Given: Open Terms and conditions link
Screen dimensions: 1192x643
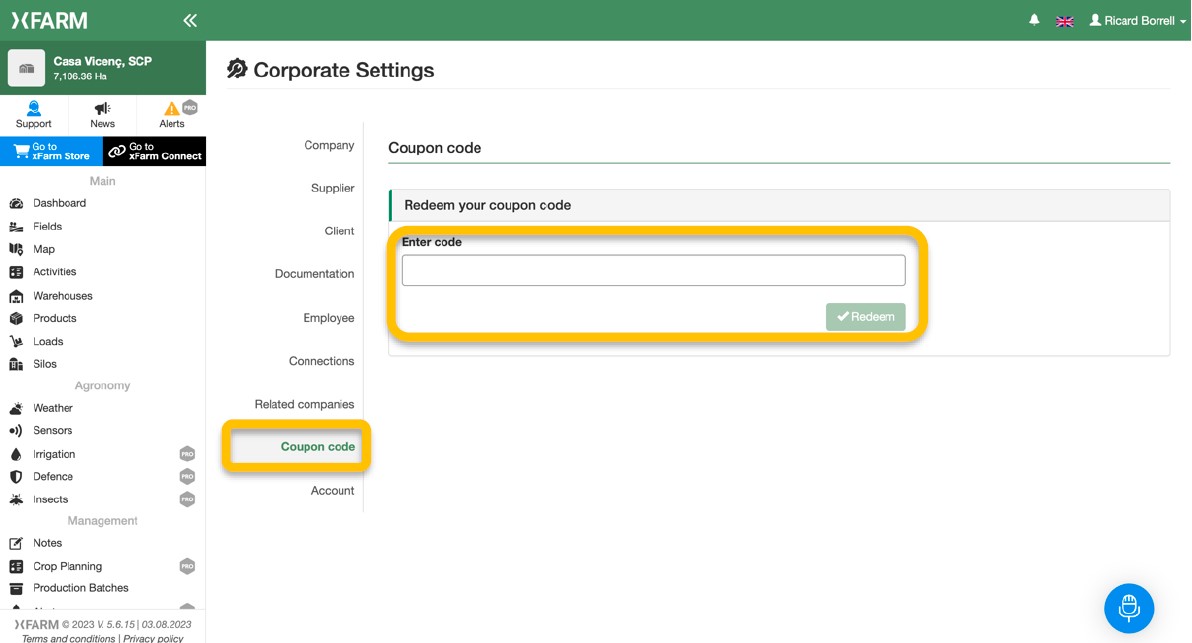Looking at the screenshot, I should (x=68, y=638).
